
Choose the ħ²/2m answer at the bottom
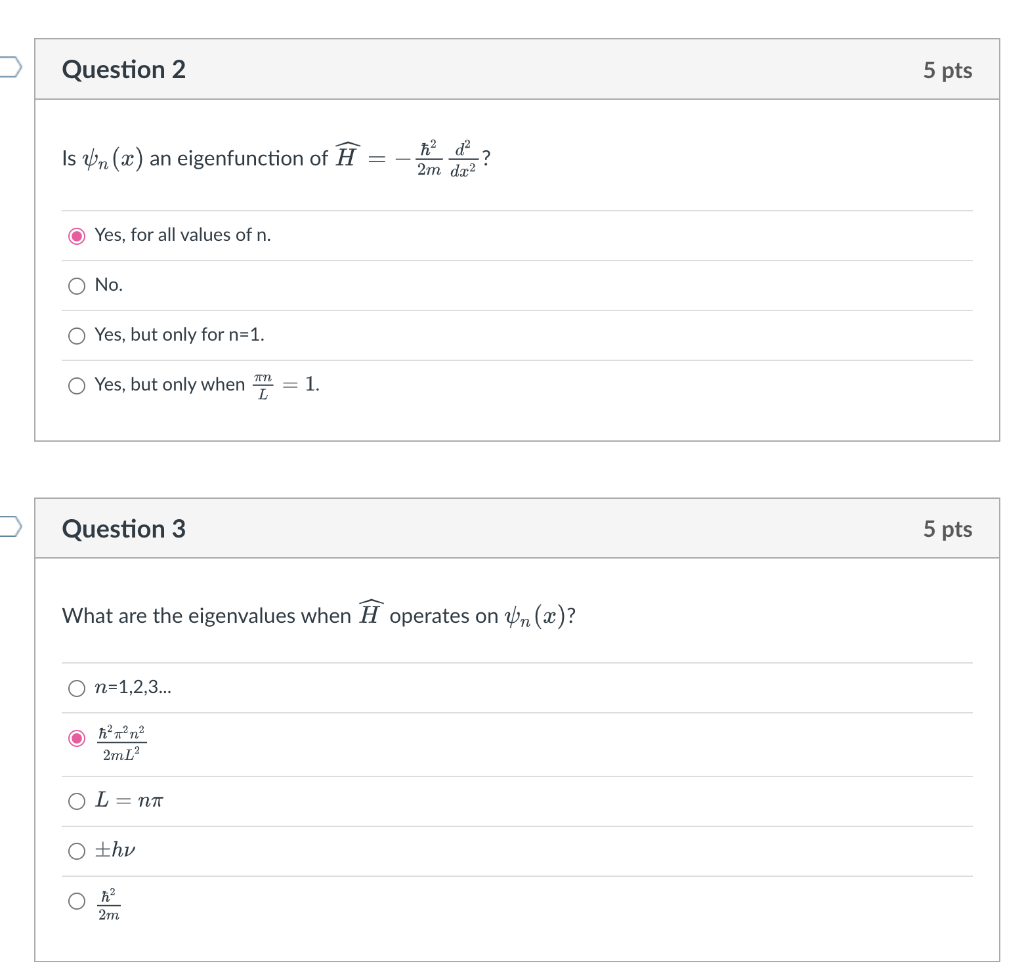77,902
